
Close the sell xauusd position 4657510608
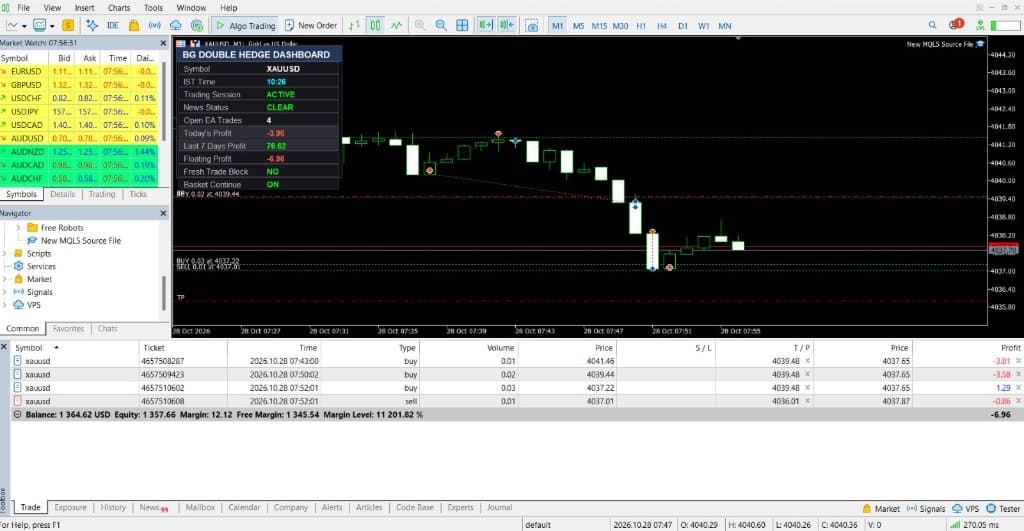click(x=1018, y=401)
